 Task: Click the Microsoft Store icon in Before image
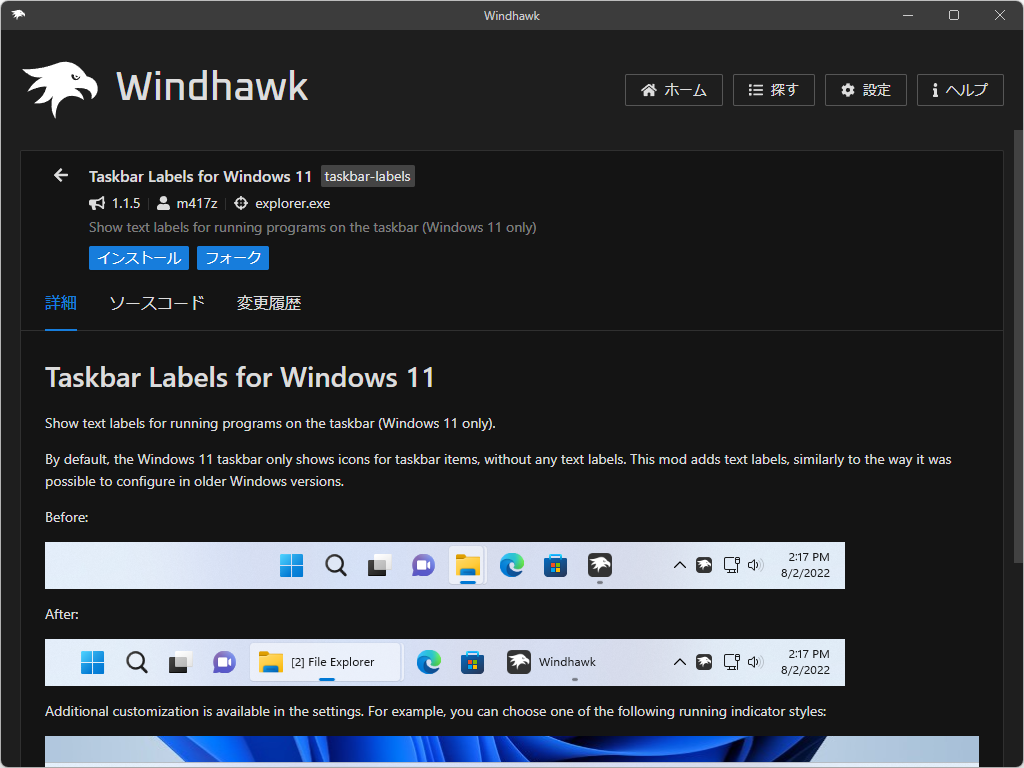click(555, 566)
